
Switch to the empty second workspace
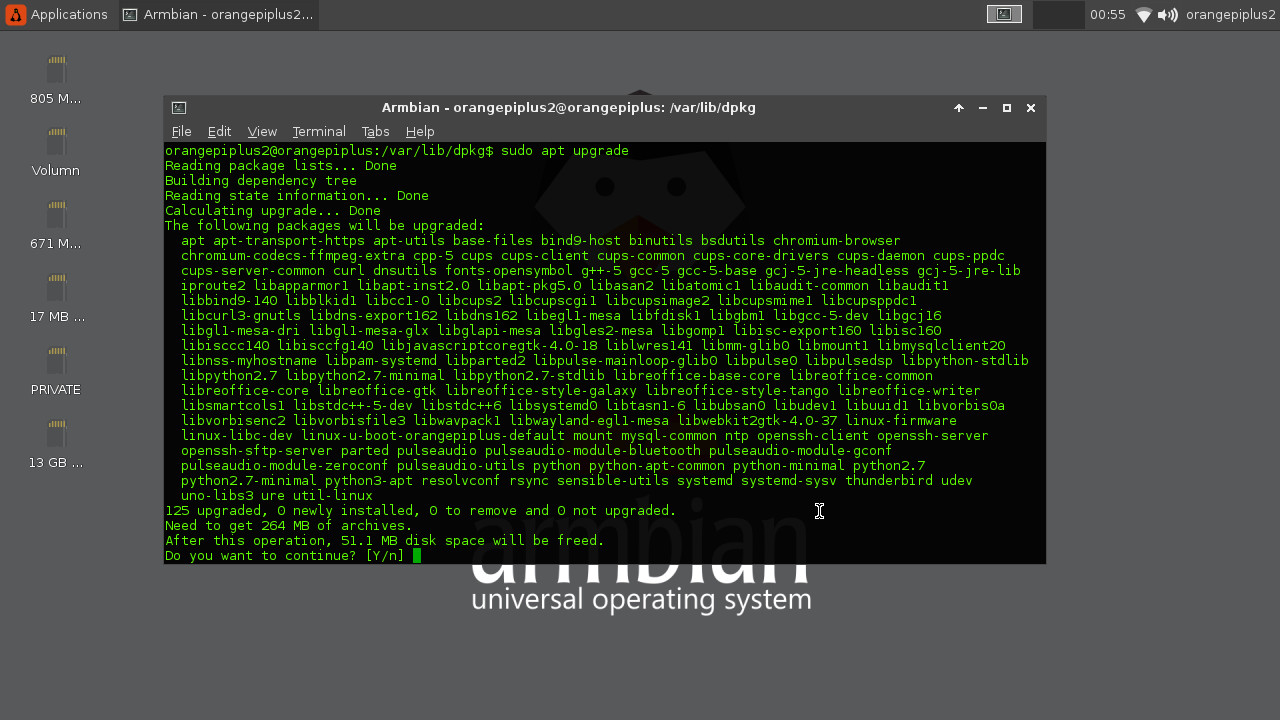click(1058, 14)
